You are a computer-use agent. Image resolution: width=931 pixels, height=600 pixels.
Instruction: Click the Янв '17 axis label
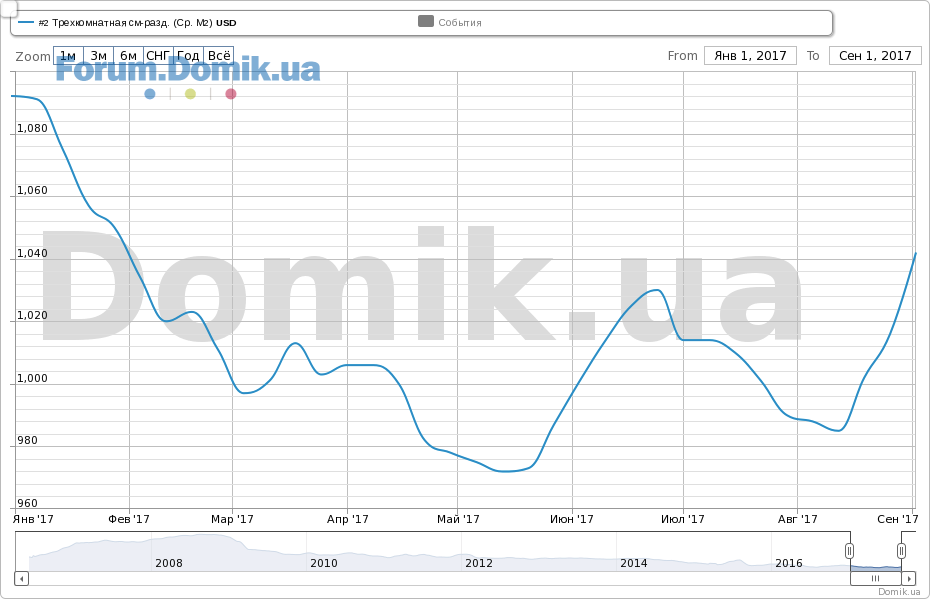[33, 519]
